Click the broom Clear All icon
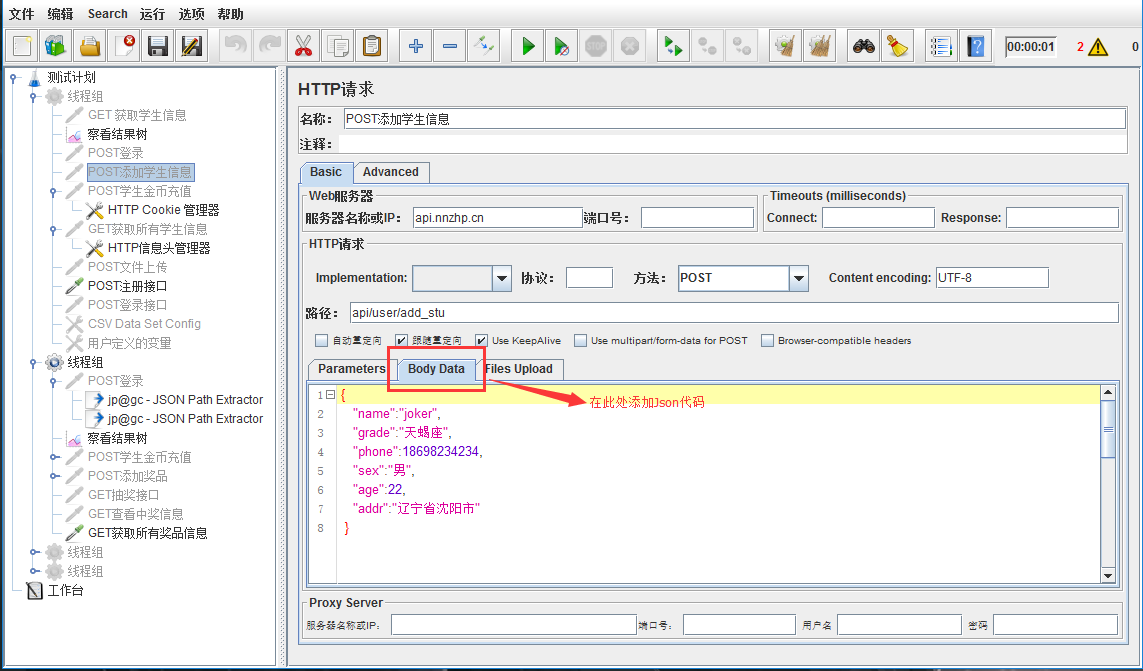1143x671 pixels. [897, 46]
